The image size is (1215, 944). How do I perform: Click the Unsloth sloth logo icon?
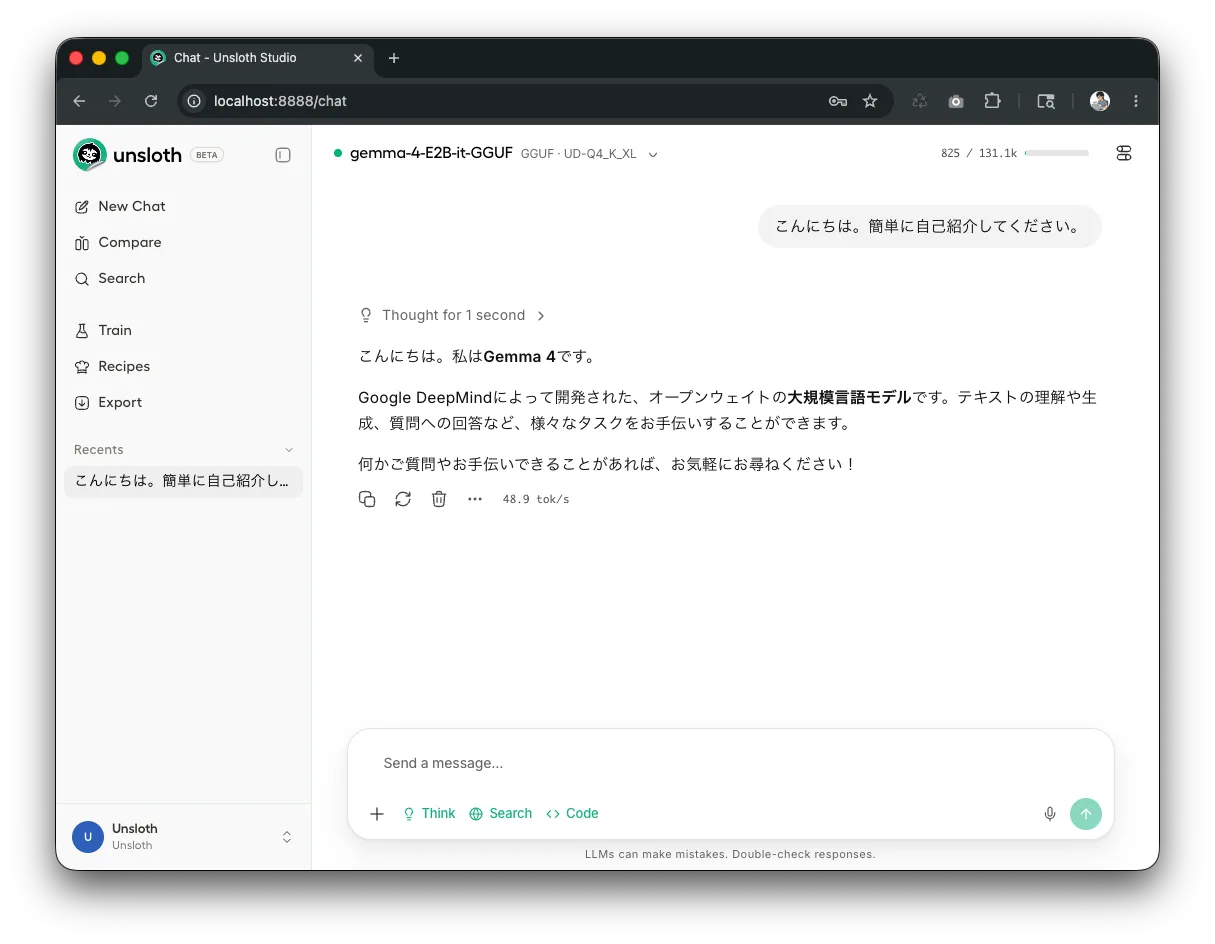pyautogui.click(x=90, y=155)
